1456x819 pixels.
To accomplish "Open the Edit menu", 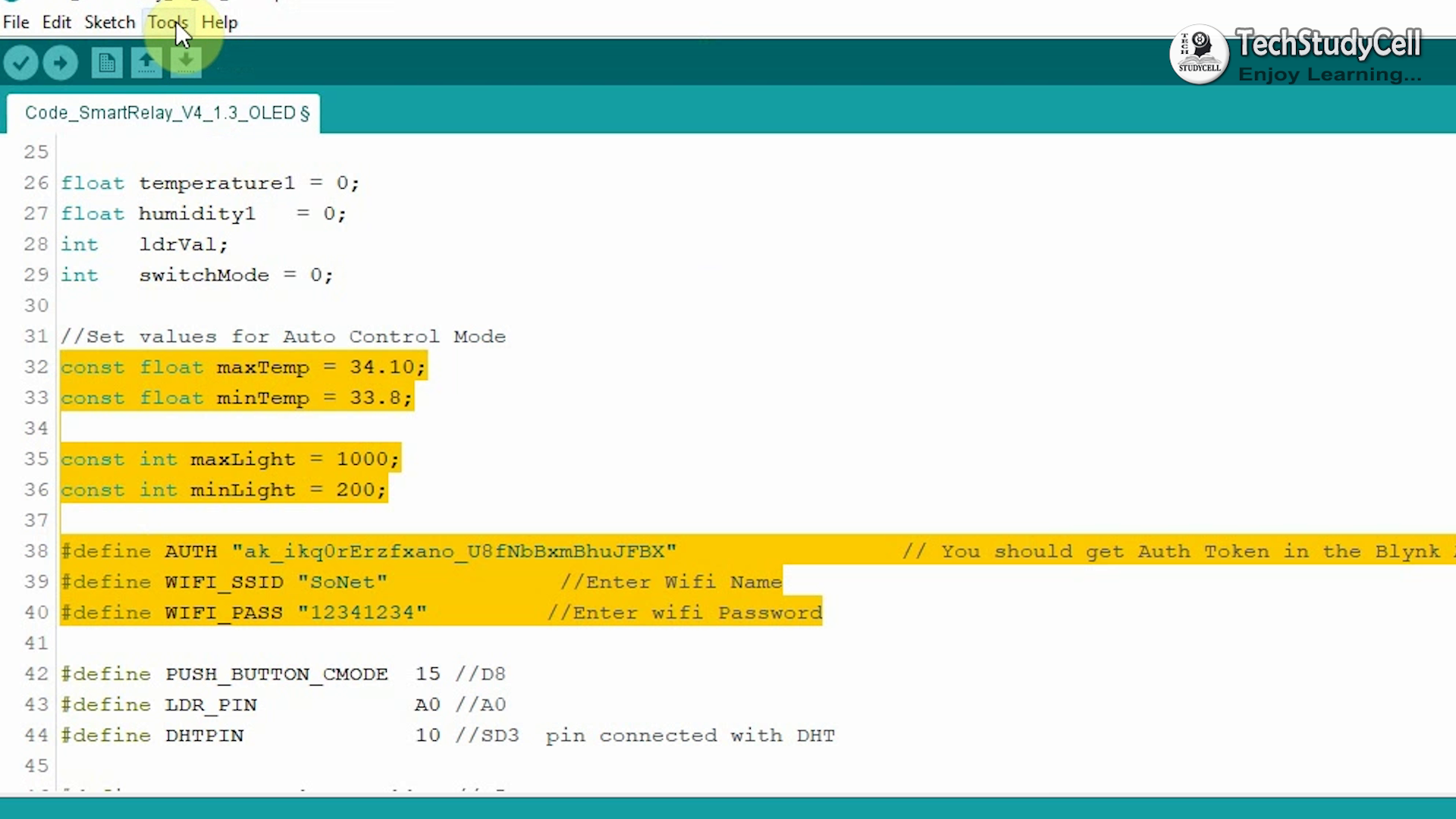I will click(56, 22).
